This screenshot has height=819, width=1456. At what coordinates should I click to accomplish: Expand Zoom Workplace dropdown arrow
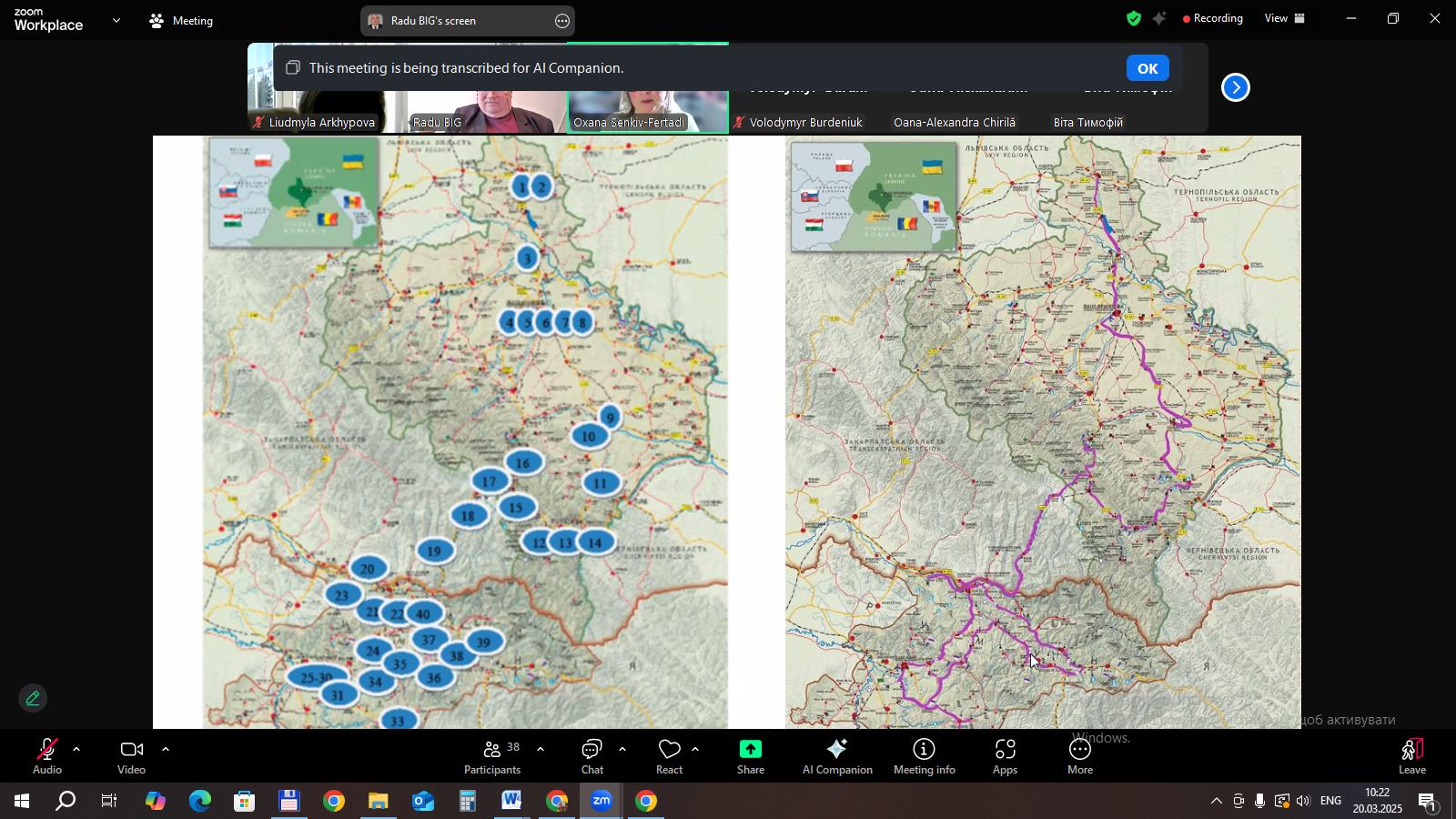pos(116,20)
